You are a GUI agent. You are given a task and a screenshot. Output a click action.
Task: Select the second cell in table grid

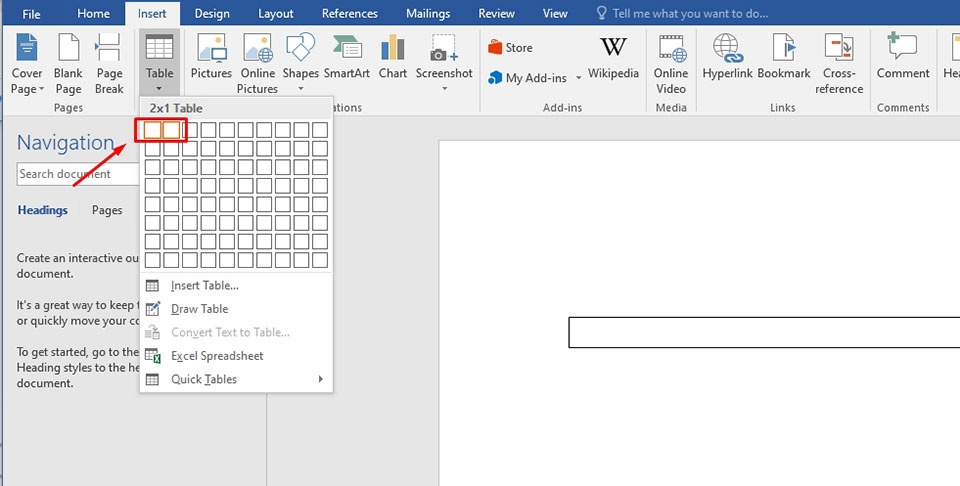pos(171,130)
